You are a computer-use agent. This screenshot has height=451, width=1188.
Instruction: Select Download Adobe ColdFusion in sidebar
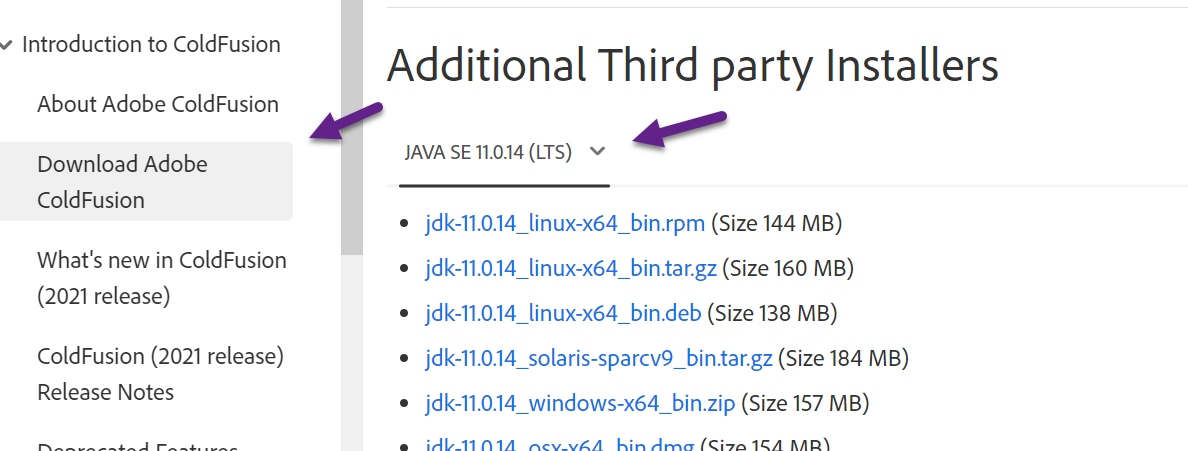pos(122,181)
